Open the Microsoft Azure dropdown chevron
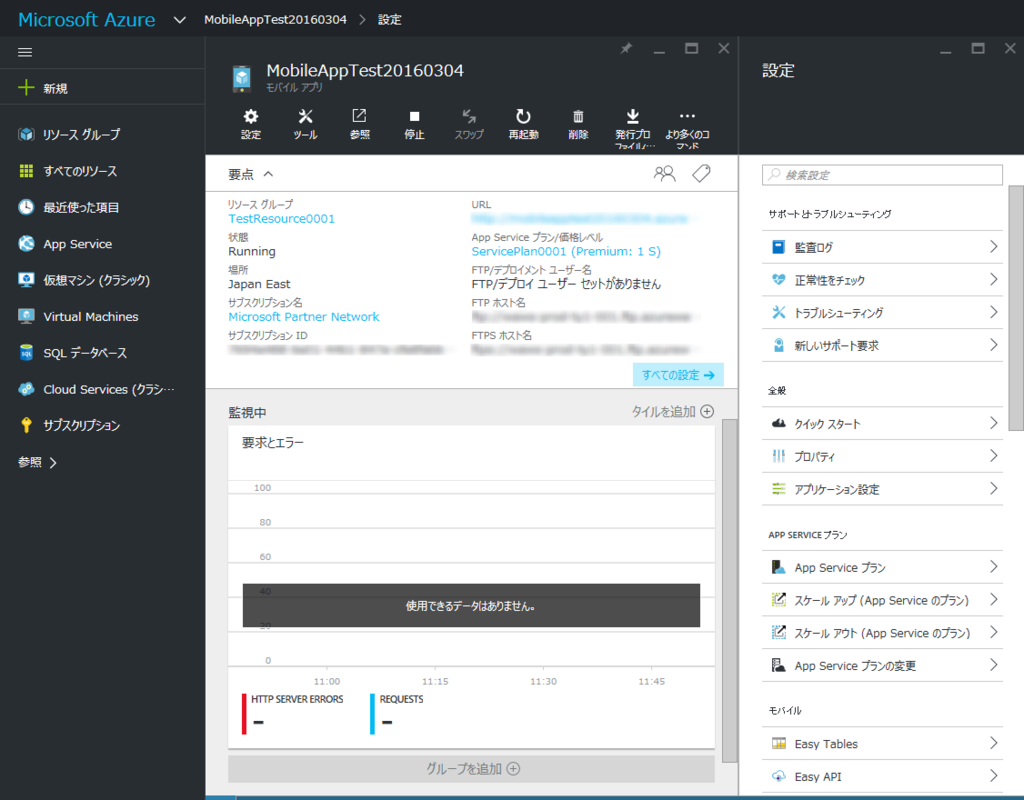 180,20
